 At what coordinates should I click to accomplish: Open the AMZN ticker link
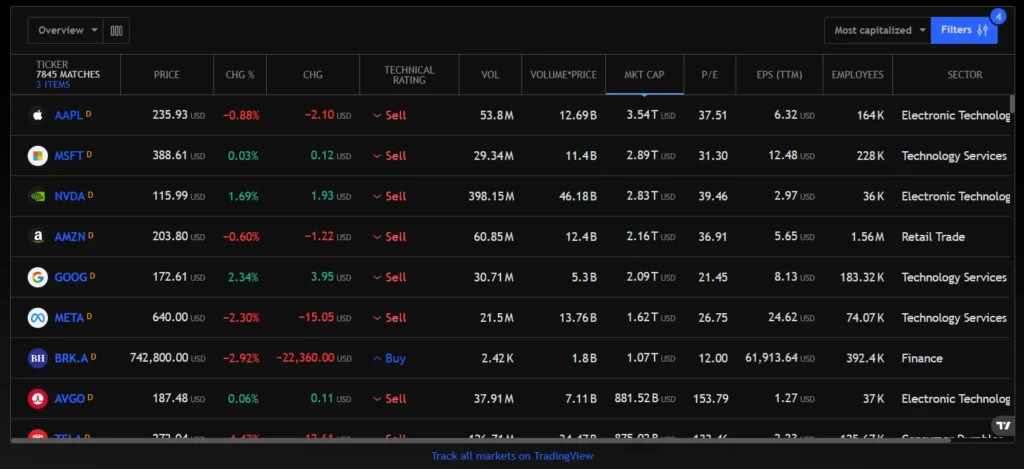click(x=70, y=236)
